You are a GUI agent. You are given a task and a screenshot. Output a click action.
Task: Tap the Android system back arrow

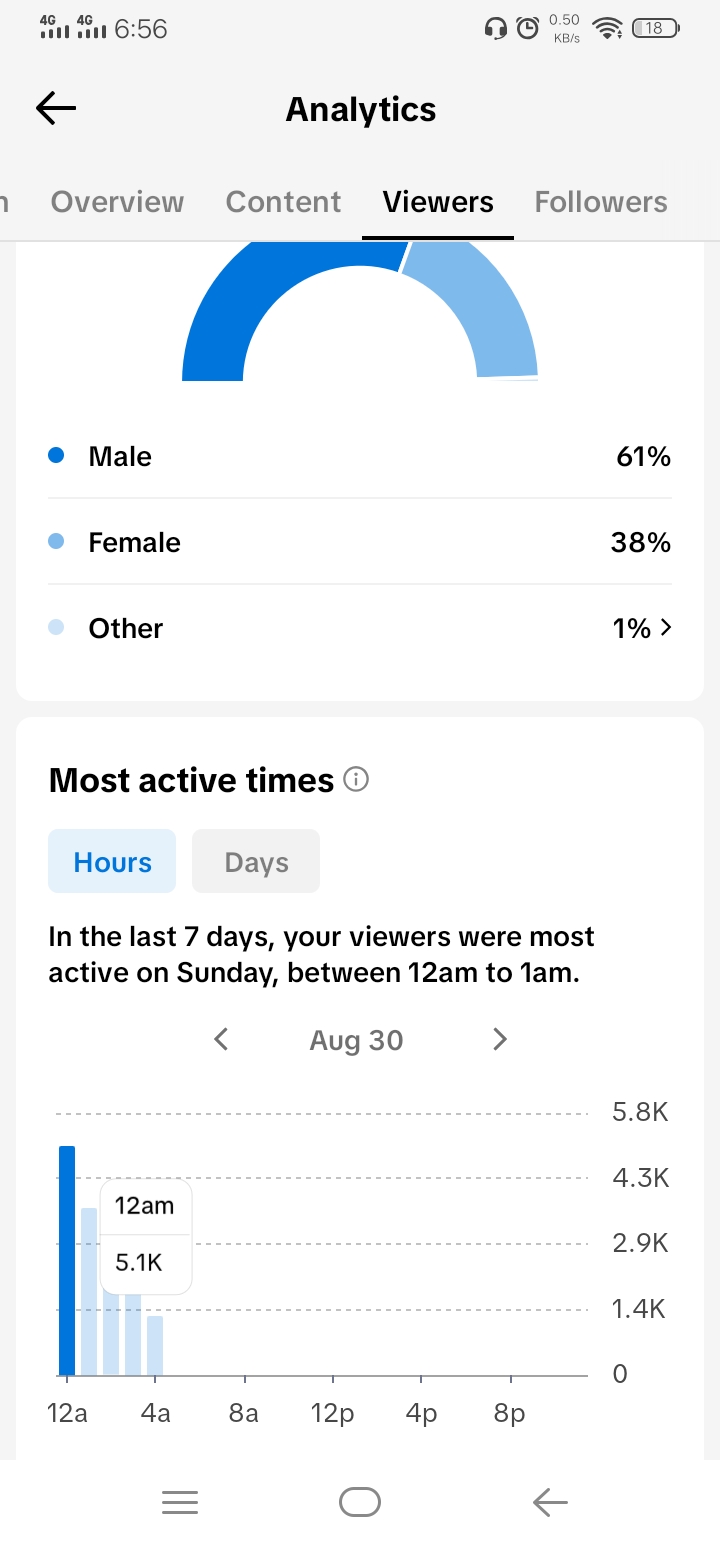(550, 1501)
